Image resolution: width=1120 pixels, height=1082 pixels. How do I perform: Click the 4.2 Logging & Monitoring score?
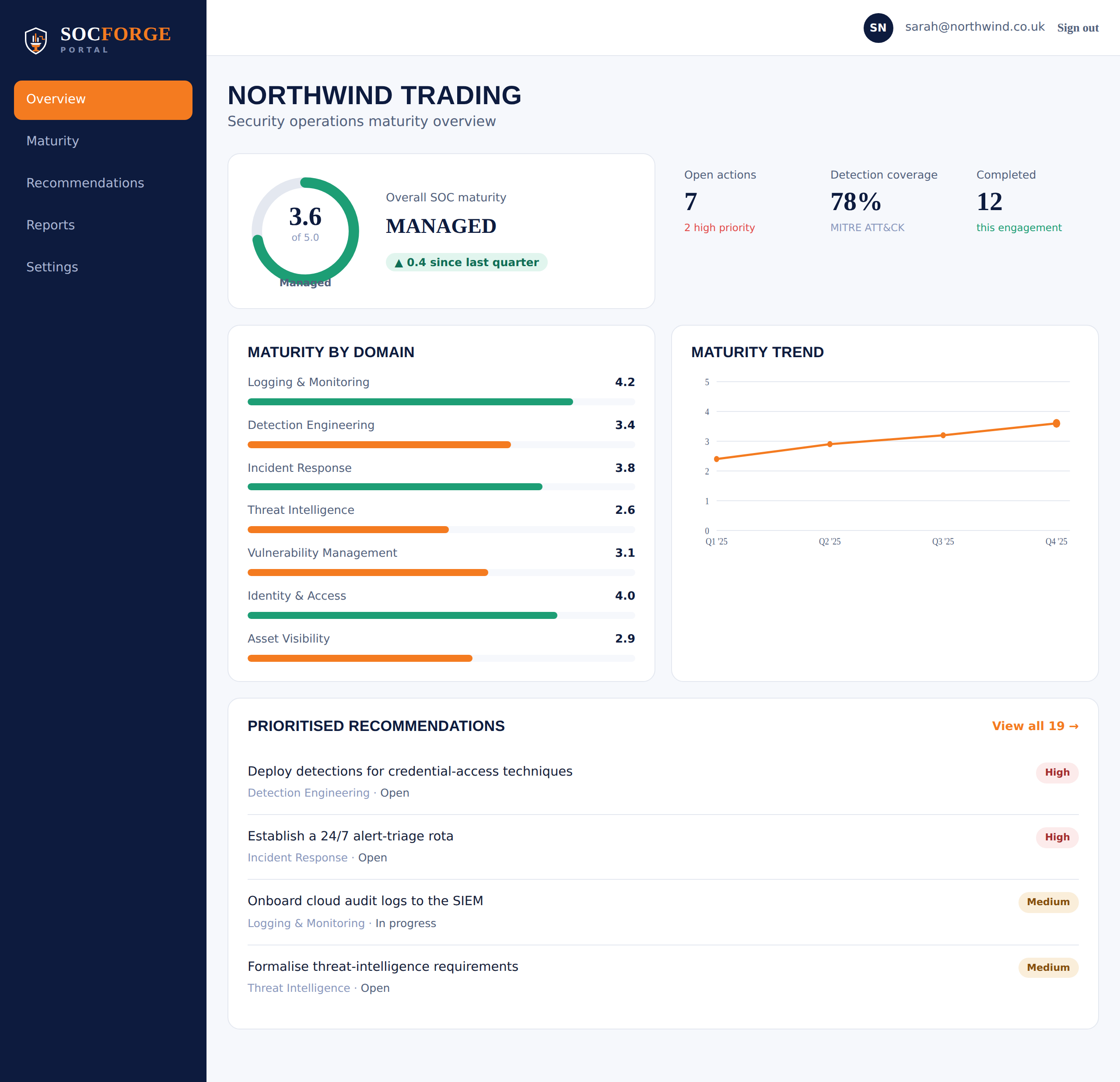click(x=625, y=382)
